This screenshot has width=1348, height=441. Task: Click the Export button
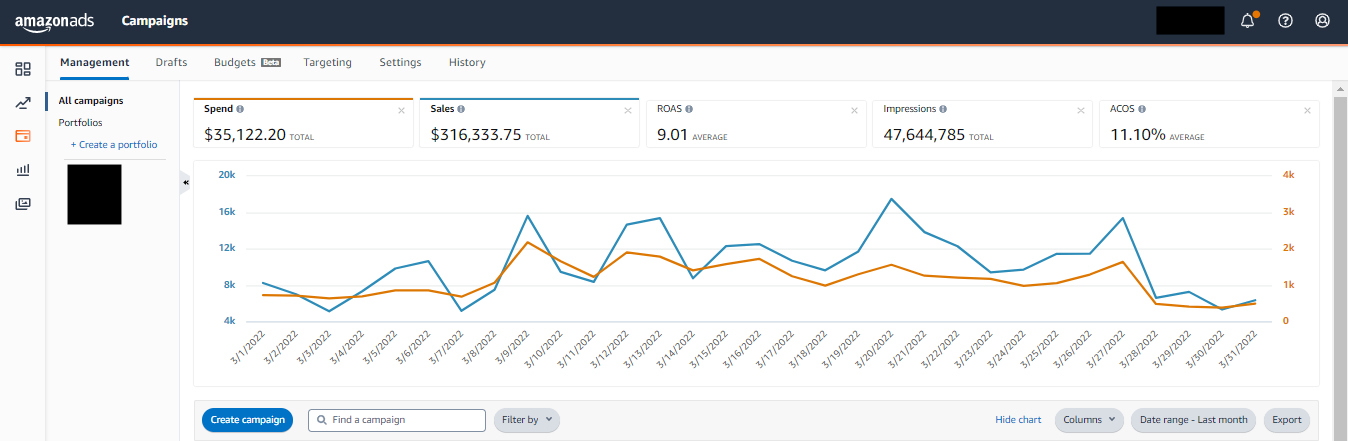click(x=1287, y=420)
